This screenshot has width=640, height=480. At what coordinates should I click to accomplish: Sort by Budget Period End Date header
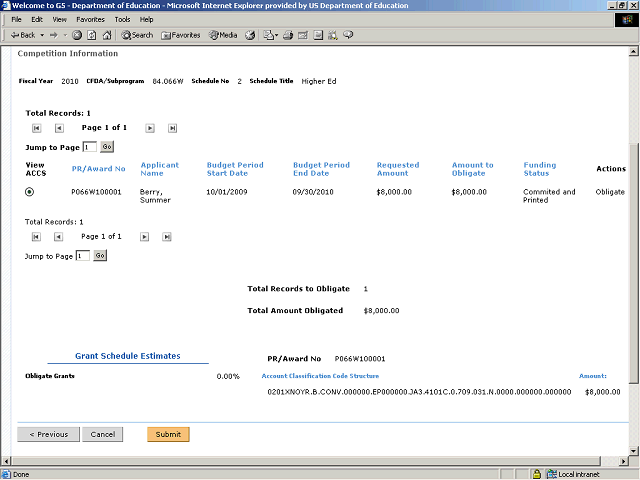click(321, 169)
